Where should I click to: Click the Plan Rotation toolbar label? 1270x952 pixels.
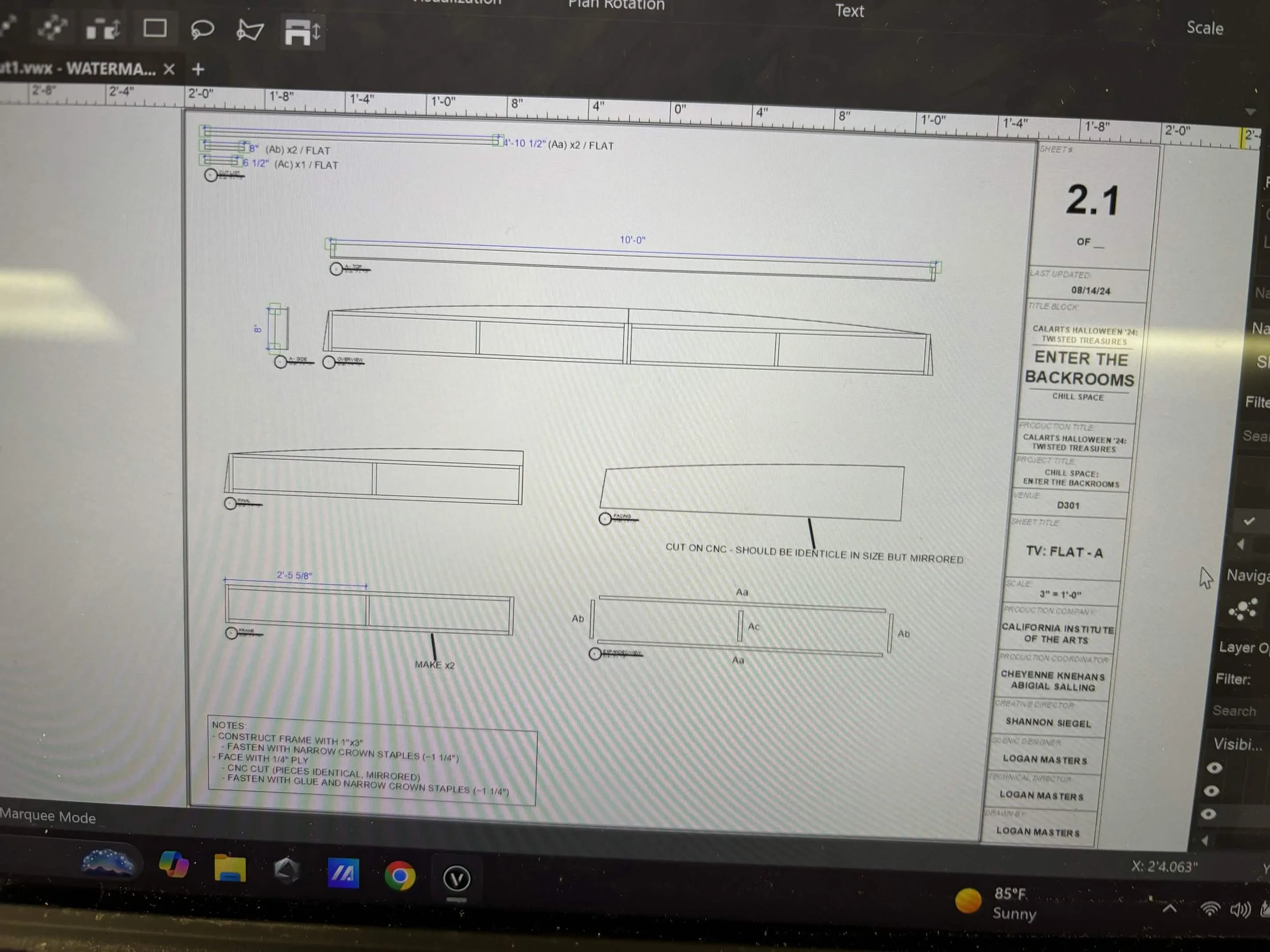click(616, 5)
